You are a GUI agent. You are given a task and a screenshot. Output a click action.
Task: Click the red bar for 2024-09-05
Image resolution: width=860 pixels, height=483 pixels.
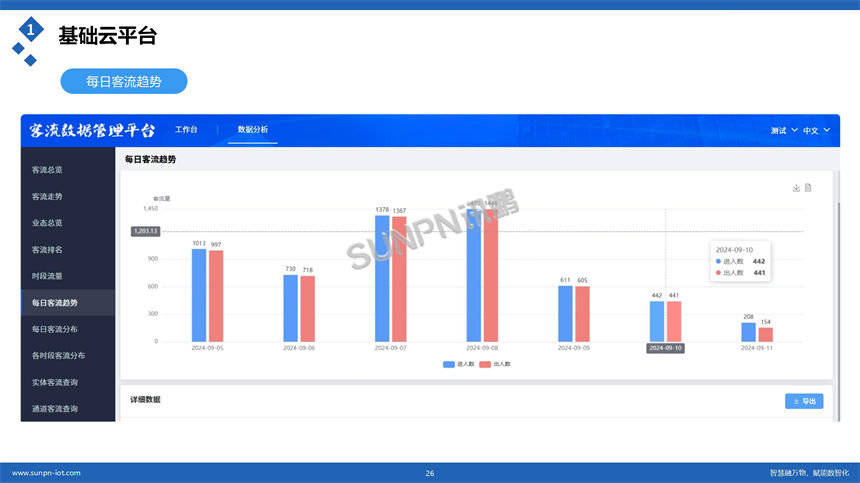pyautogui.click(x=216, y=297)
